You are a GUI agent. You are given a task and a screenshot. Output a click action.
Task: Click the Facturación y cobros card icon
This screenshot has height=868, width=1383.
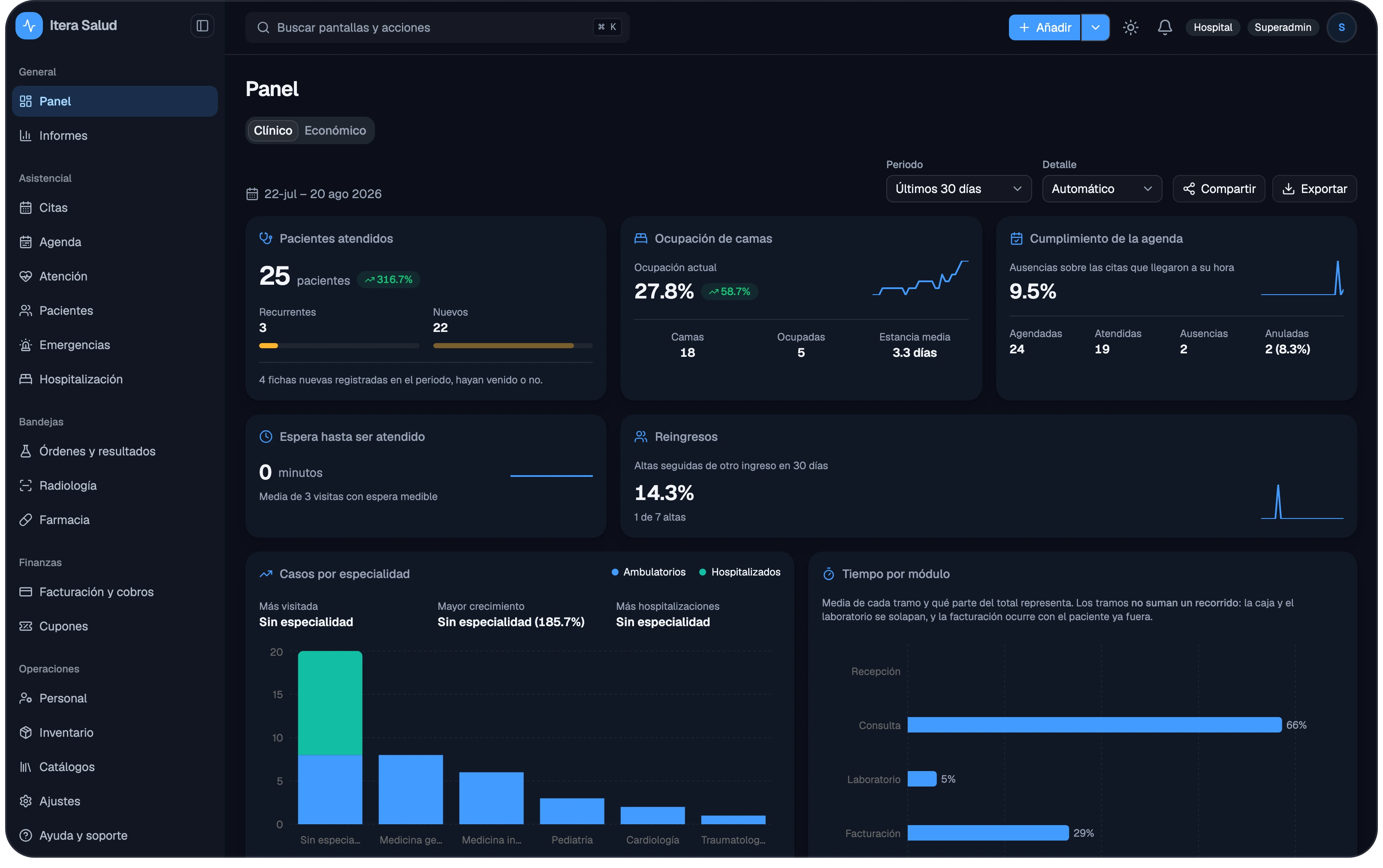(25, 592)
